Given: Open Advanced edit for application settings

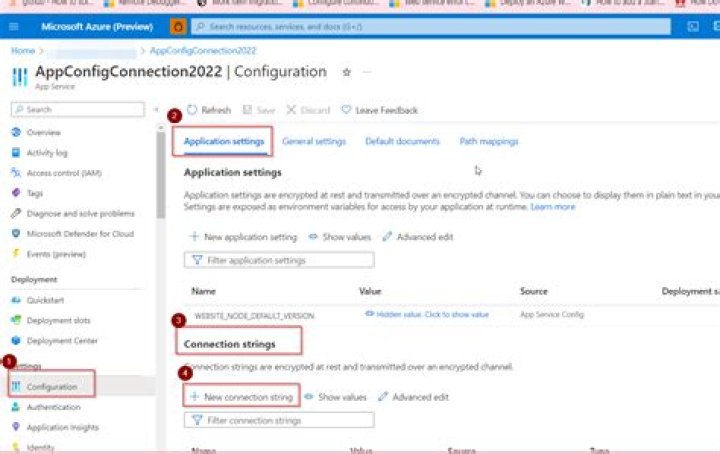Looking at the screenshot, I should (418, 237).
